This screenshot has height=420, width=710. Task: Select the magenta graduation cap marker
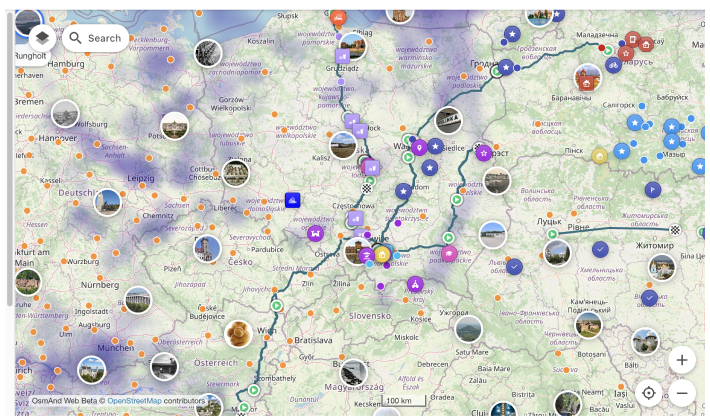(450, 253)
